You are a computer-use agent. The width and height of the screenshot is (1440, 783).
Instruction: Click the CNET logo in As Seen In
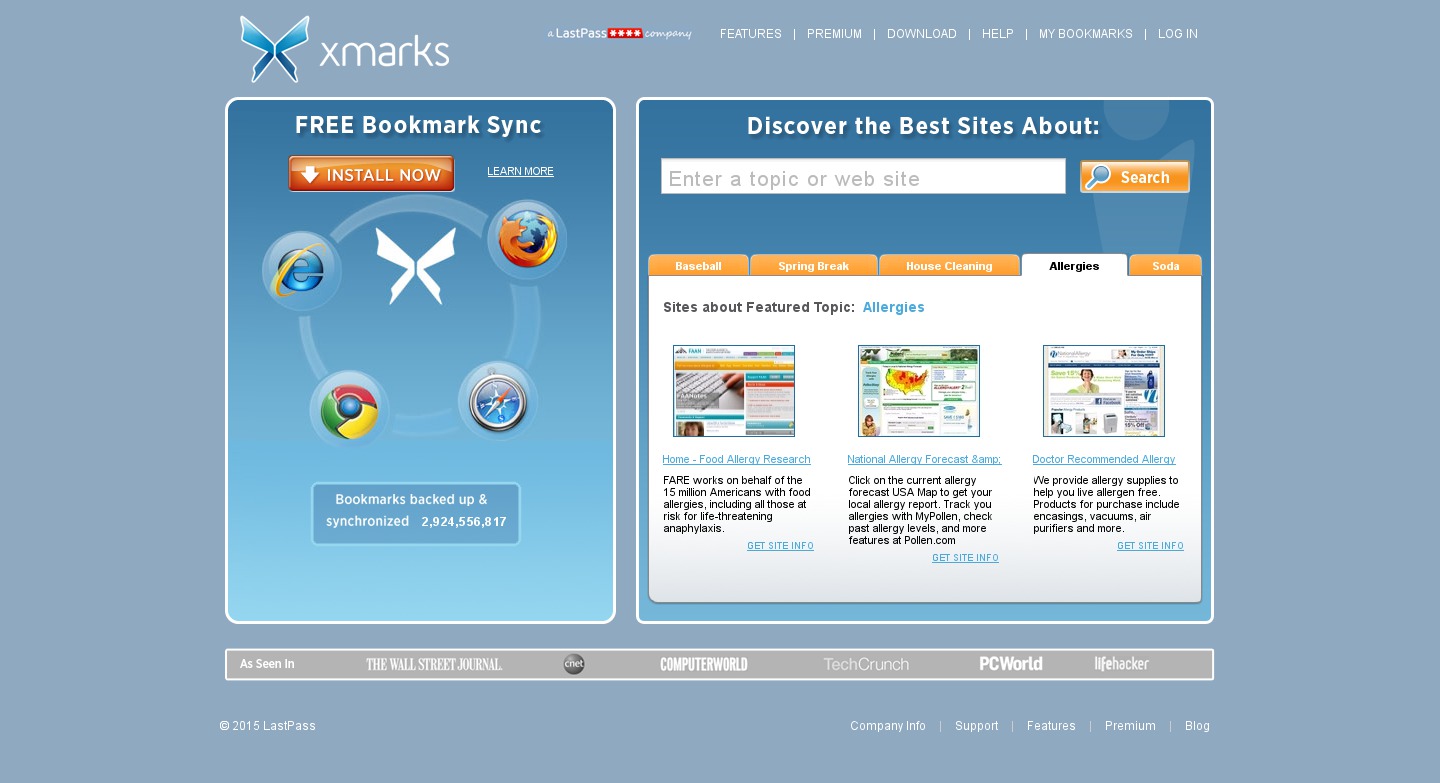(x=574, y=664)
